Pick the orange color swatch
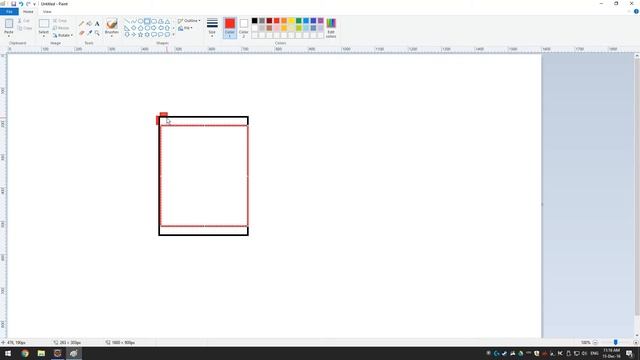 pyautogui.click(x=284, y=21)
